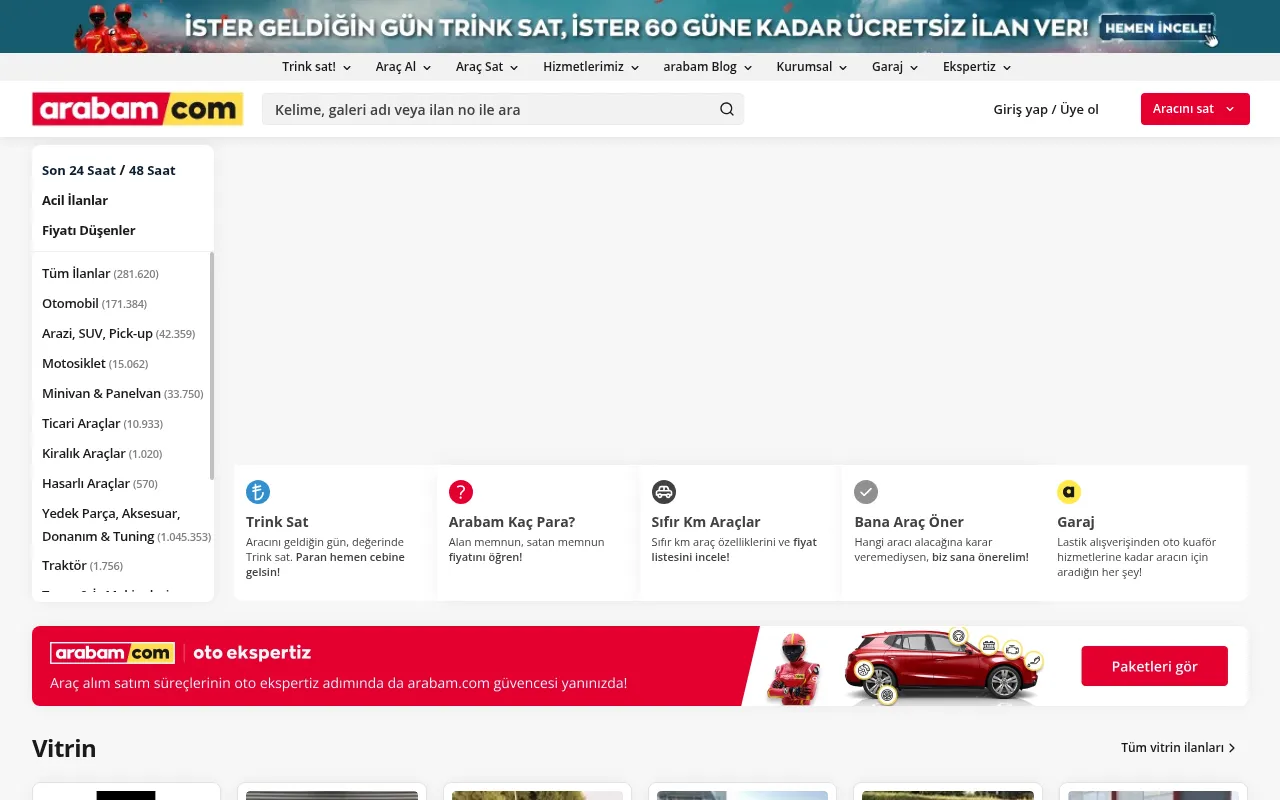The width and height of the screenshot is (1280, 800).
Task: Open the Araç Sat dropdown
Action: [x=487, y=67]
